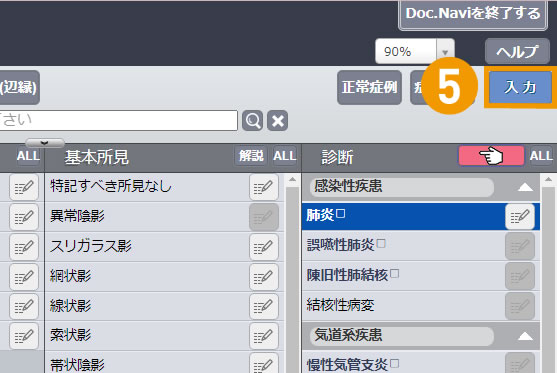Viewport: 557px width, 373px height.
Task: Click the blue 入力 button
Action: [x=520, y=87]
